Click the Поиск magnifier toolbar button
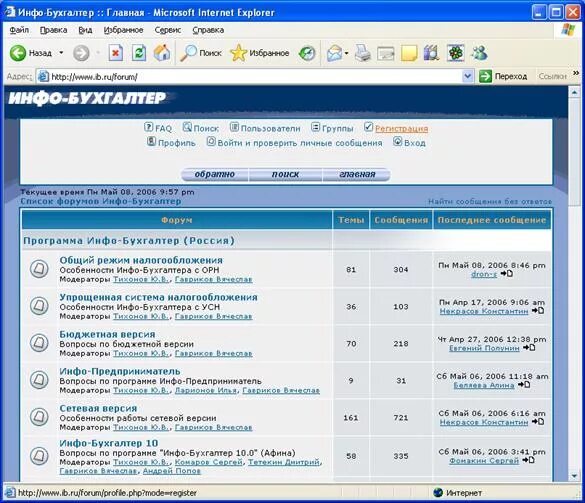This screenshot has height=503, width=585. click(201, 53)
